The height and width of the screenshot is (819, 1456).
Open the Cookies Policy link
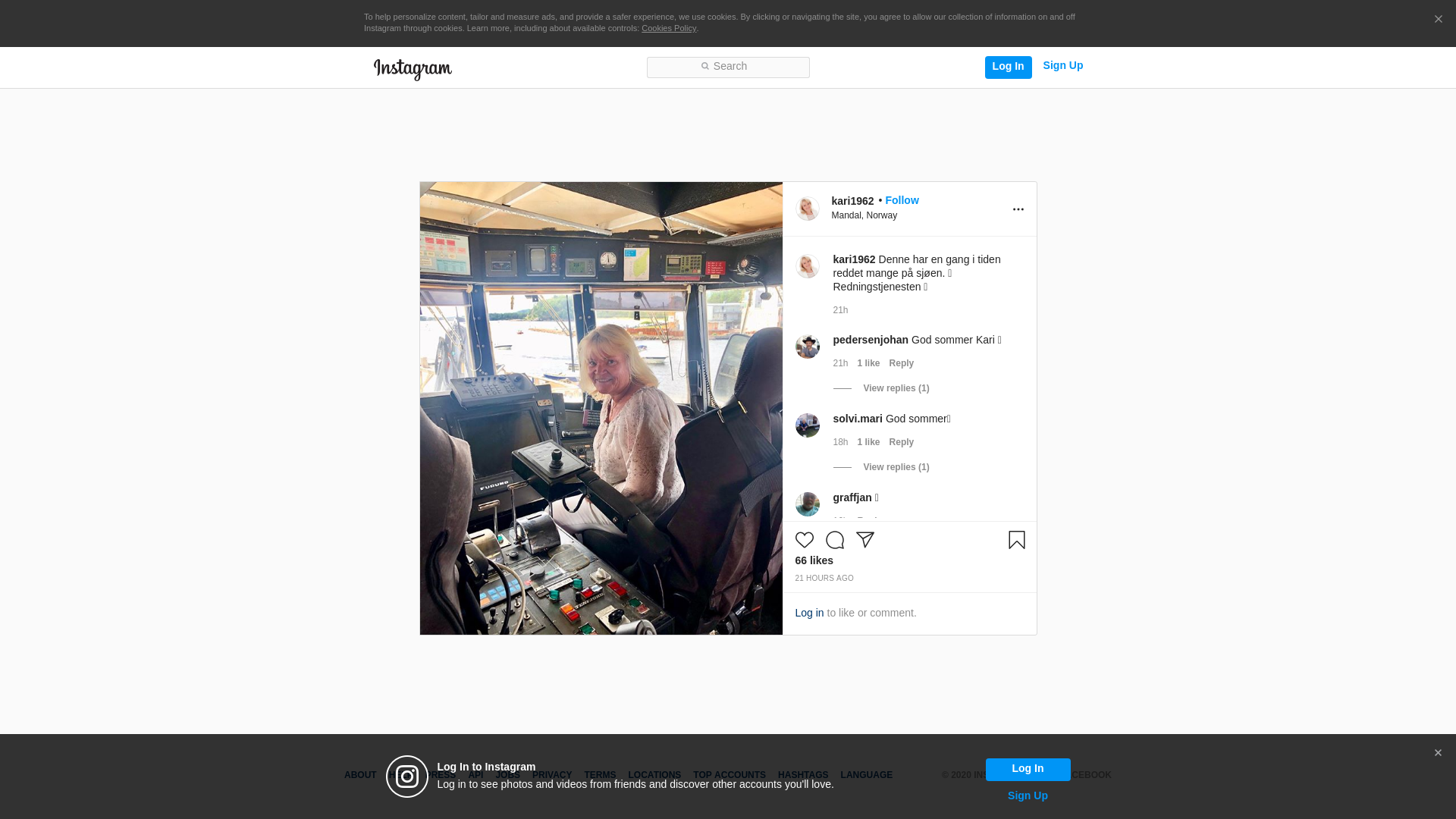[669, 28]
